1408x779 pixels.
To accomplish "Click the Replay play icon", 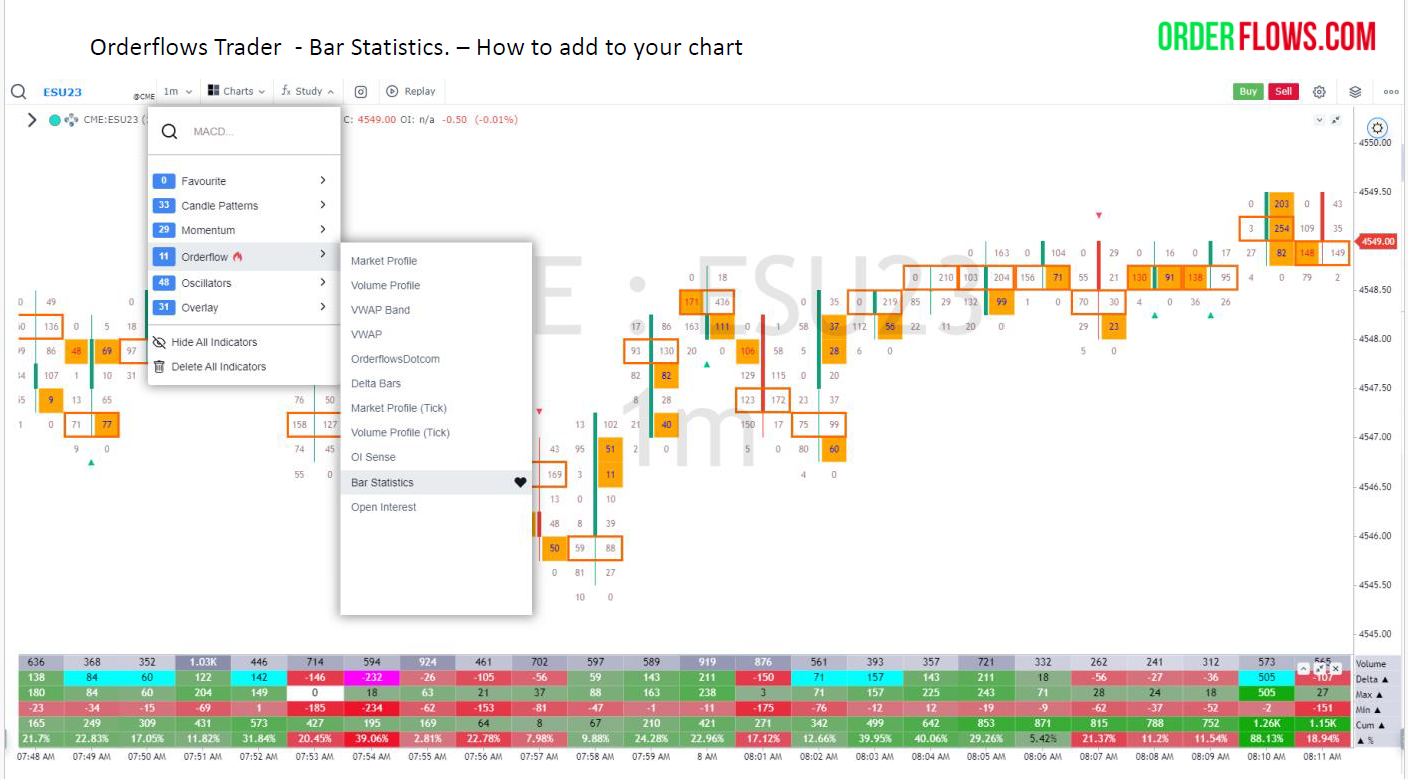I will click(393, 91).
